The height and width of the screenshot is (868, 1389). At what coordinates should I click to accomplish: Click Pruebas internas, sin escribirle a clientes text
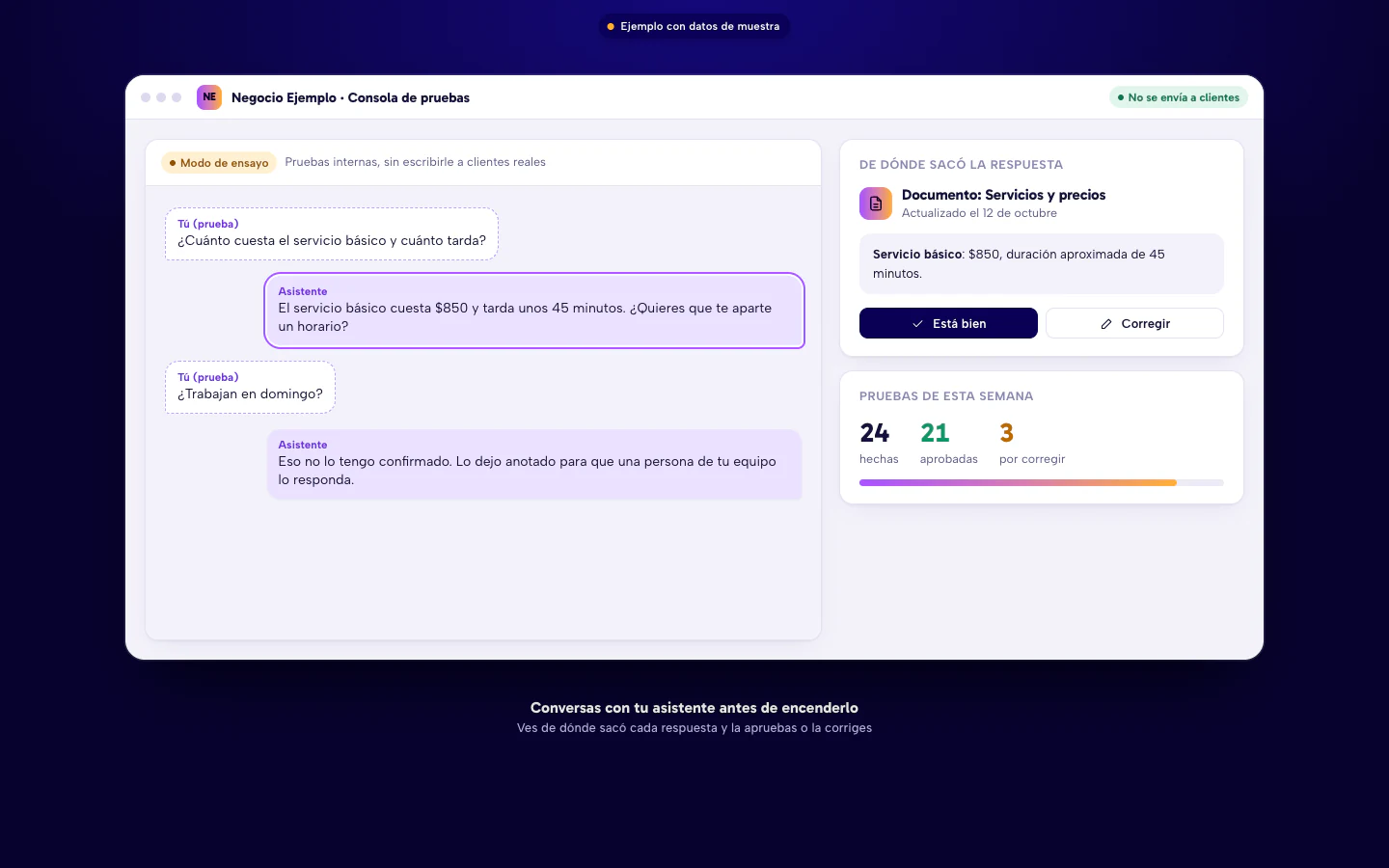[416, 162]
